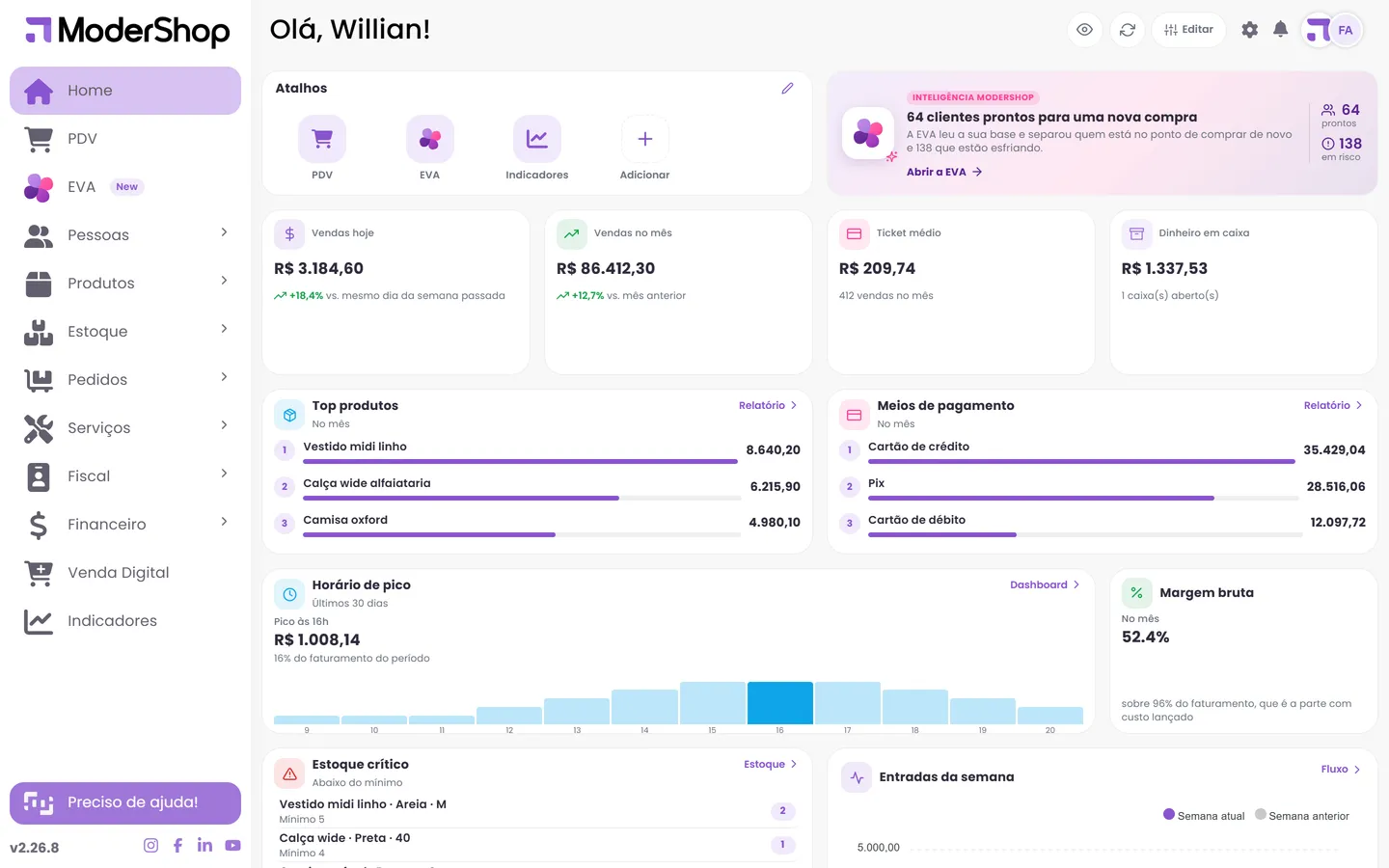Image resolution: width=1389 pixels, height=868 pixels.
Task: Click Semana anterior legend gray dot
Action: pos(1260,814)
